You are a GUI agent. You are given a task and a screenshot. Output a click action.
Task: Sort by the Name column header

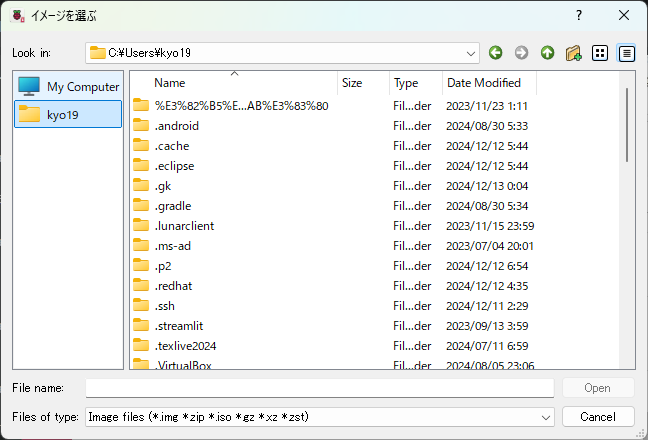coord(234,83)
